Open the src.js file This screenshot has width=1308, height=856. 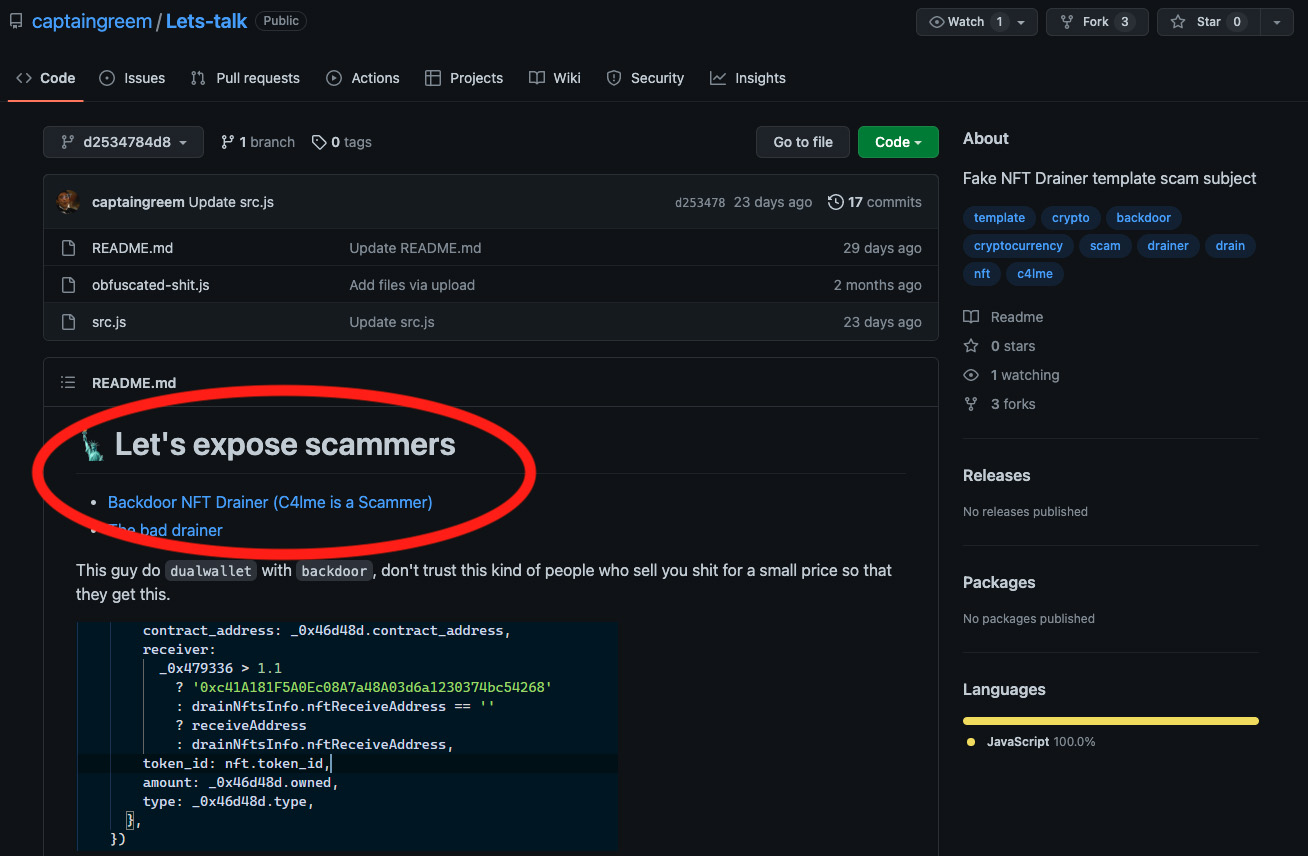(109, 322)
